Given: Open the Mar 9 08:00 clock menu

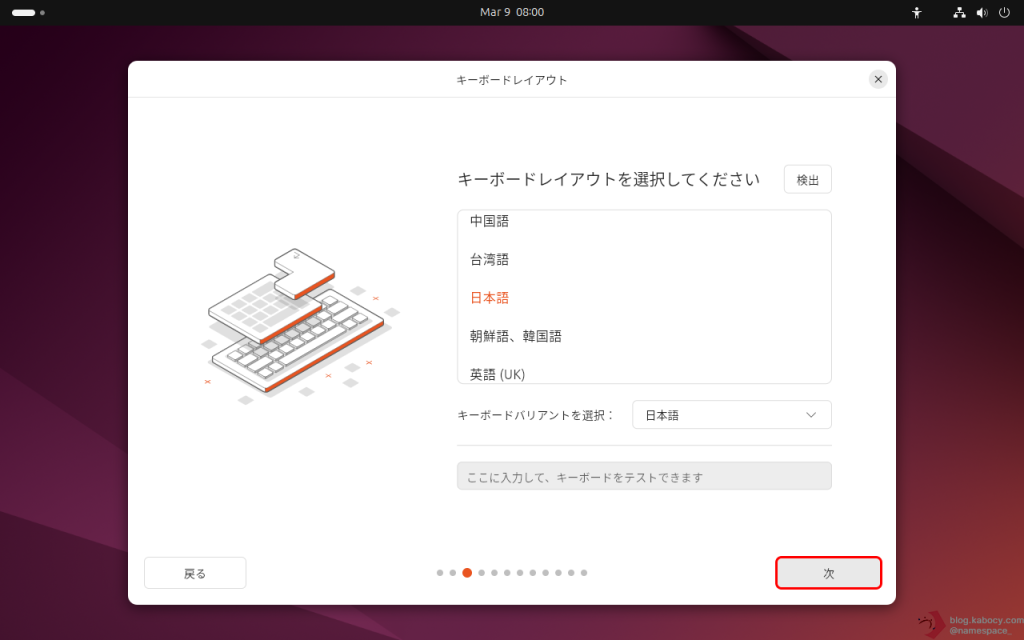Looking at the screenshot, I should point(512,12).
